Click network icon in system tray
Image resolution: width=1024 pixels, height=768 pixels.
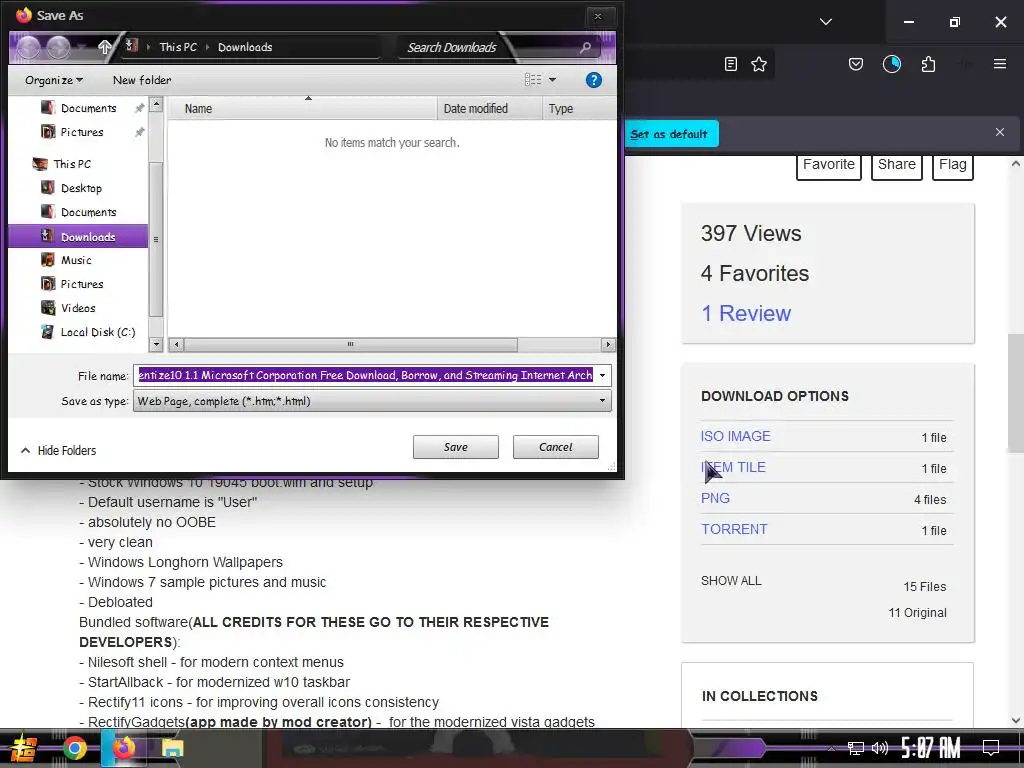click(856, 748)
